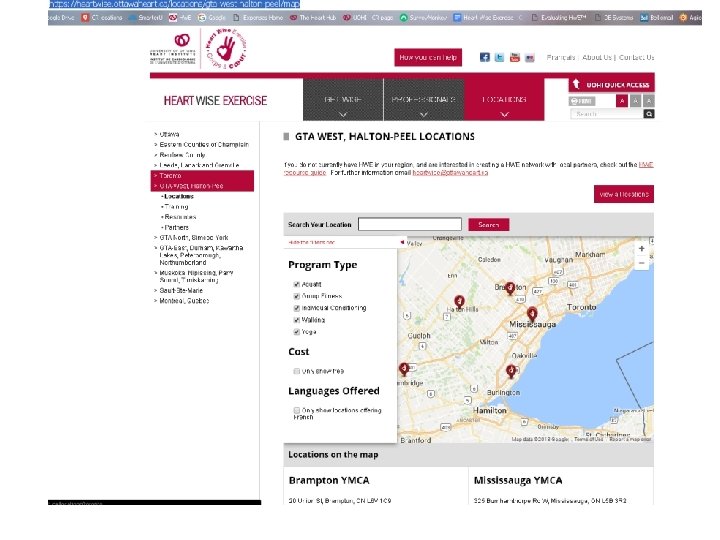720x540 pixels.
Task: Click the map marker near Cambridge
Action: click(x=404, y=370)
